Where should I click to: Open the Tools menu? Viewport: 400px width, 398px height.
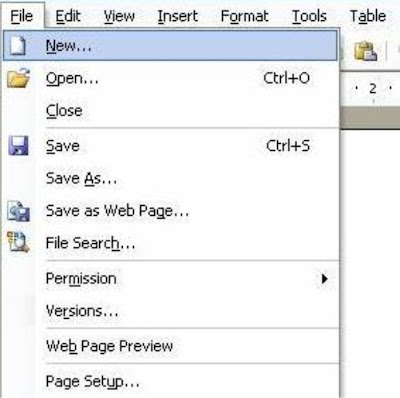[x=309, y=16]
